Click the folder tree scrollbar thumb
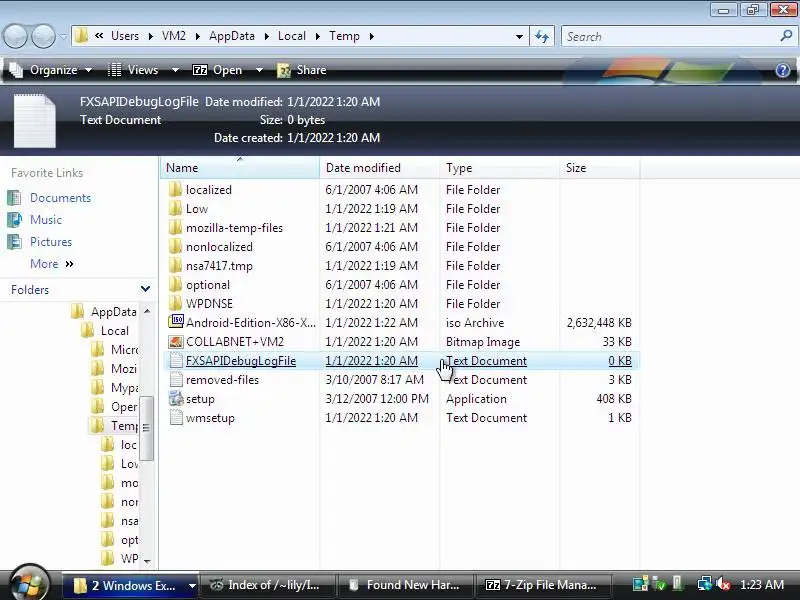The height and width of the screenshot is (600, 800). pyautogui.click(x=147, y=428)
